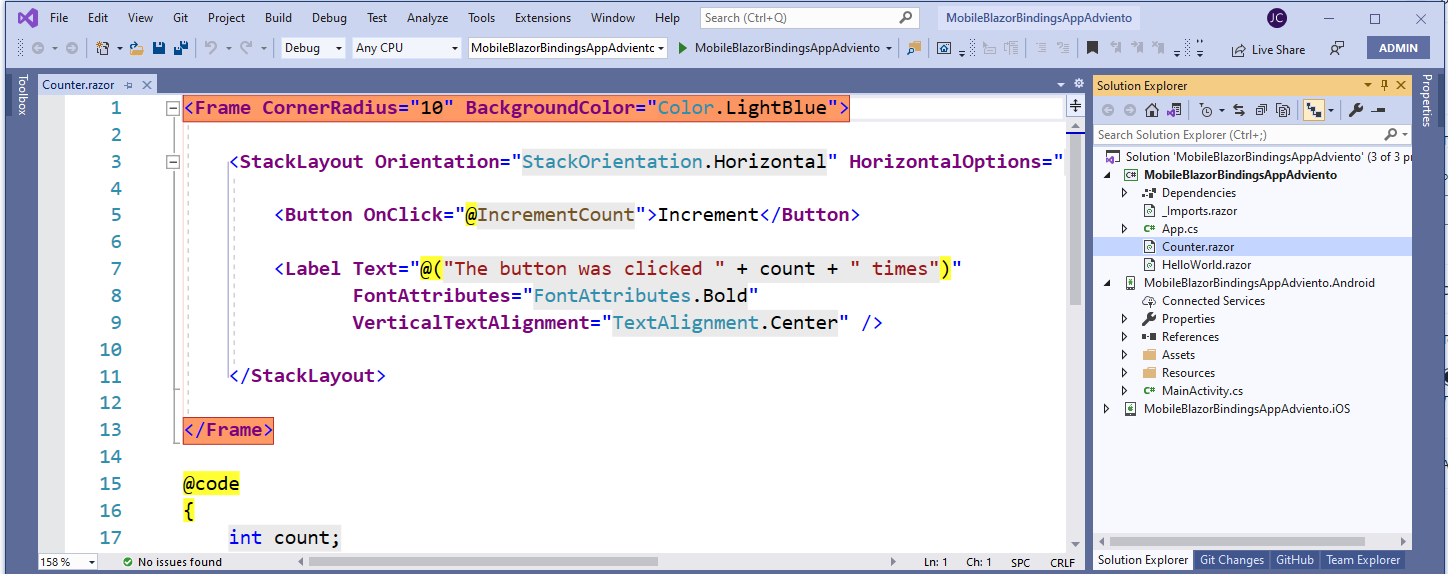Image resolution: width=1448 pixels, height=574 pixels.
Task: Click the Send Feedback icon beside Live Share
Action: 1337,48
